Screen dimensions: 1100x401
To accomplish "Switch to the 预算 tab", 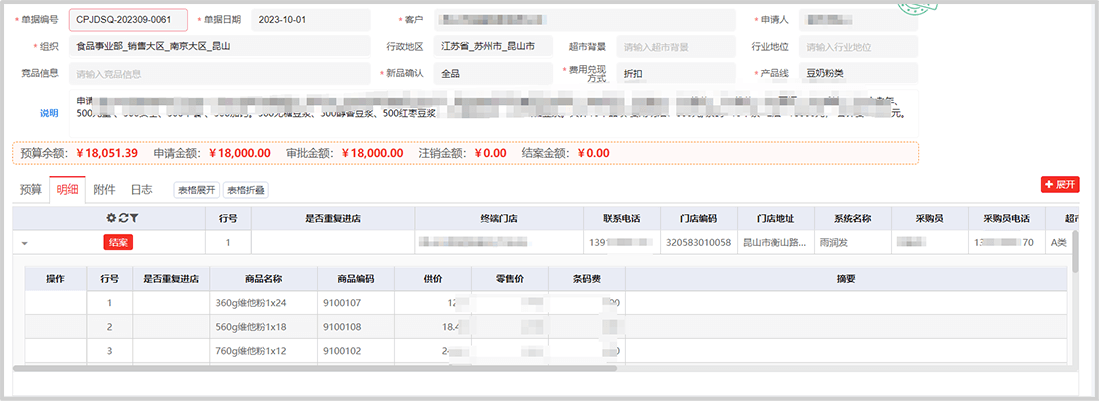I will tap(31, 189).
